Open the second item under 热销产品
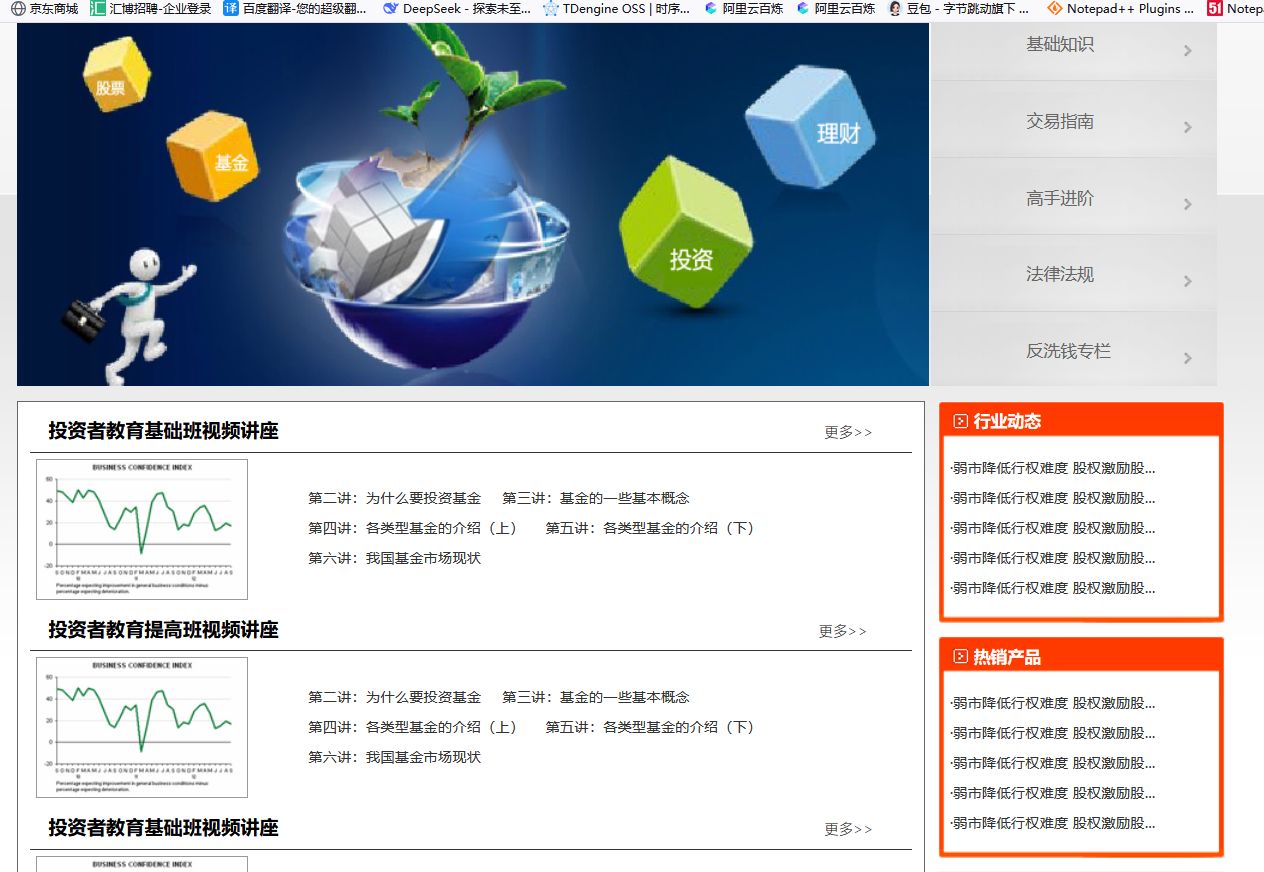 1053,733
